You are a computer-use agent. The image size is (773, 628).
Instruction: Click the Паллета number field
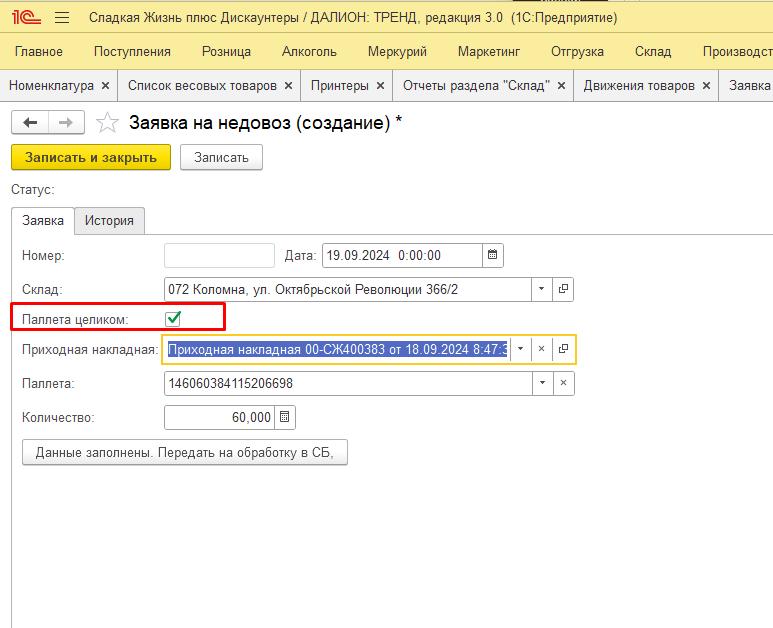[x=348, y=383]
